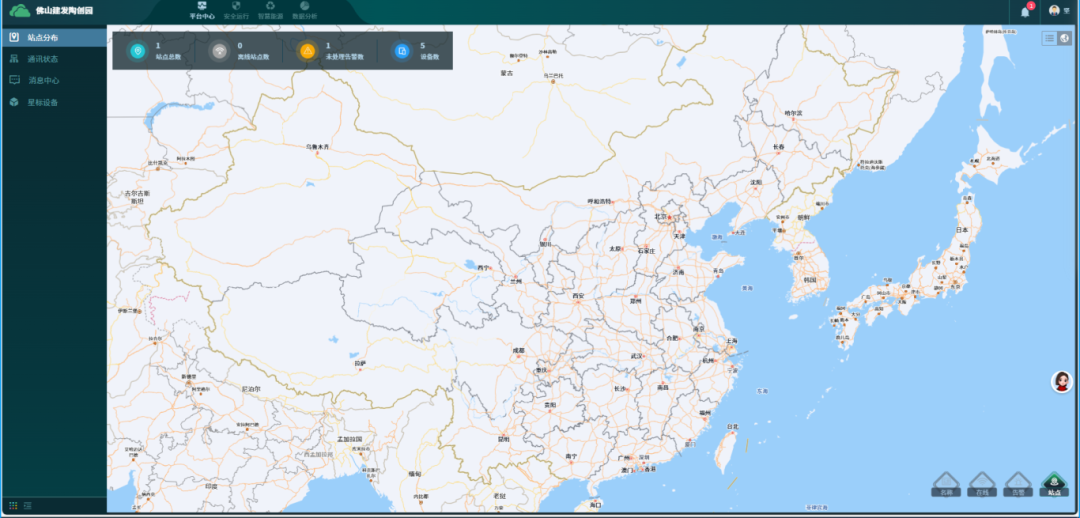Viewport: 1080px width, 518px height.
Task: Click the grid apps icon at sidebar bottom
Action: coord(14,506)
